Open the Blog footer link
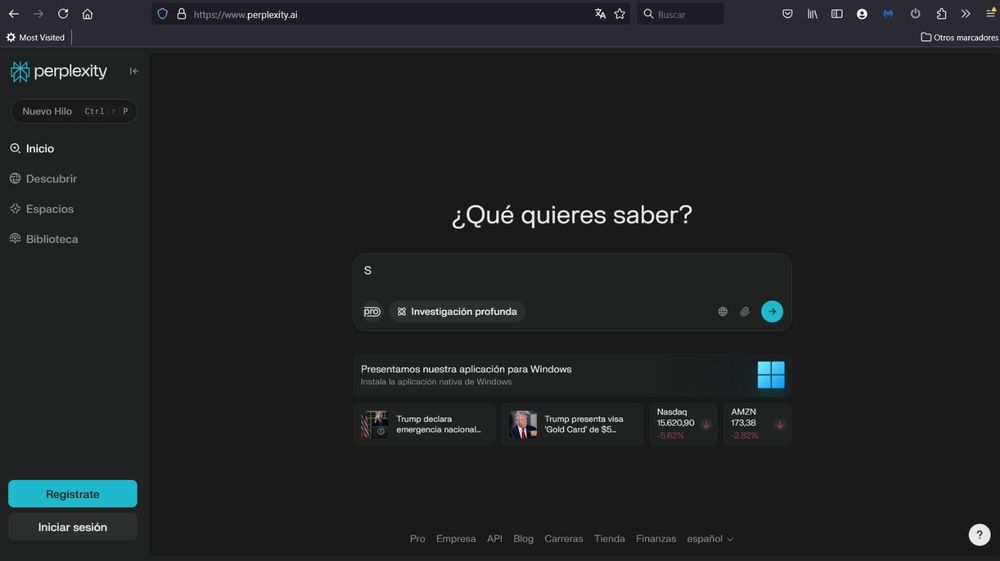This screenshot has height=561, width=1000. click(x=523, y=539)
